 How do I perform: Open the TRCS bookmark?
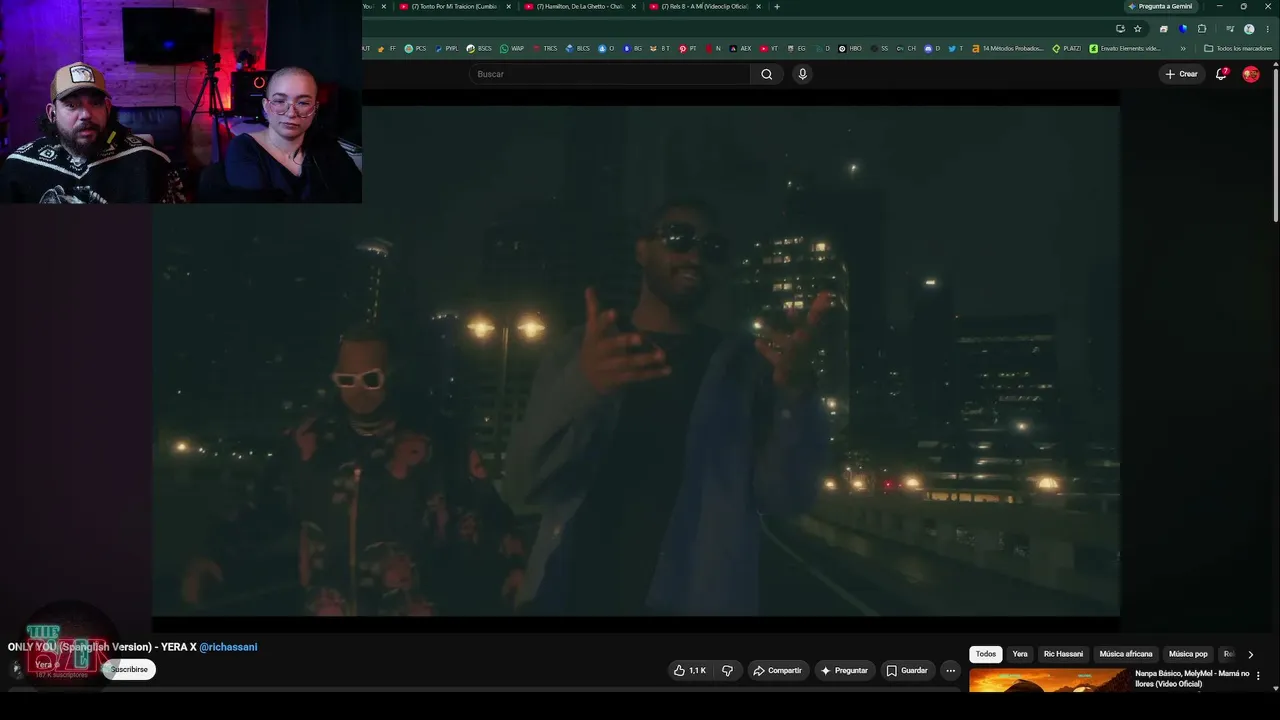[x=545, y=48]
